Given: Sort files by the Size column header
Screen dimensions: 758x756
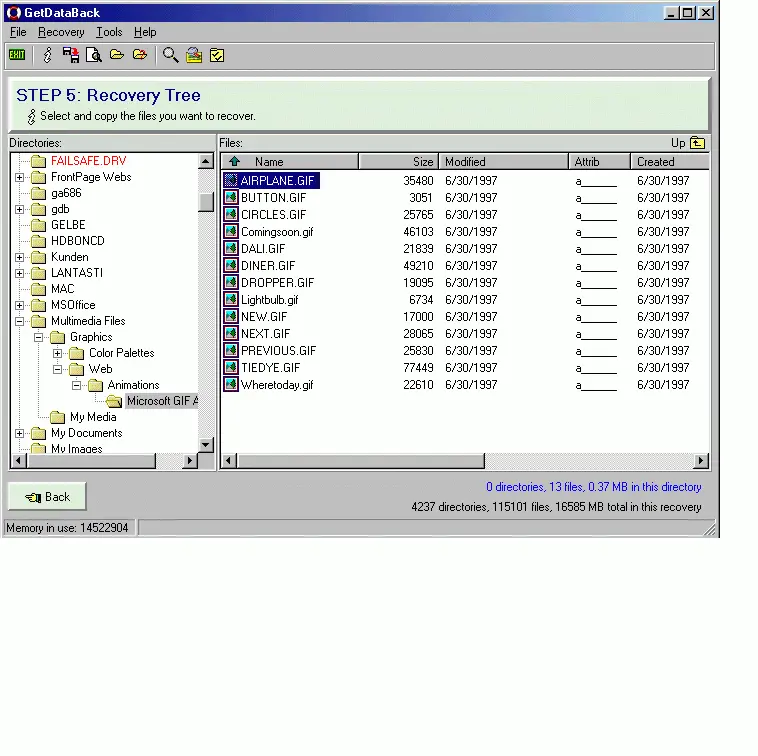Looking at the screenshot, I should click(398, 161).
